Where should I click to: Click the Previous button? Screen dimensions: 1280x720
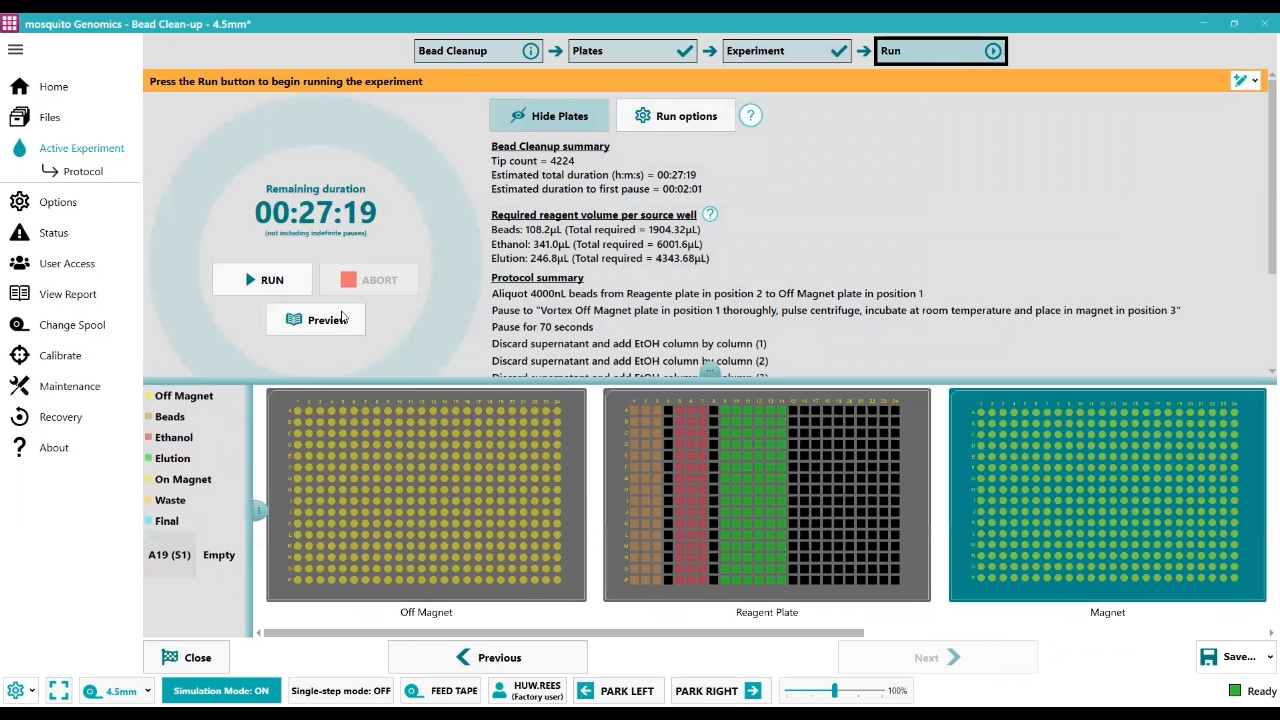point(488,658)
